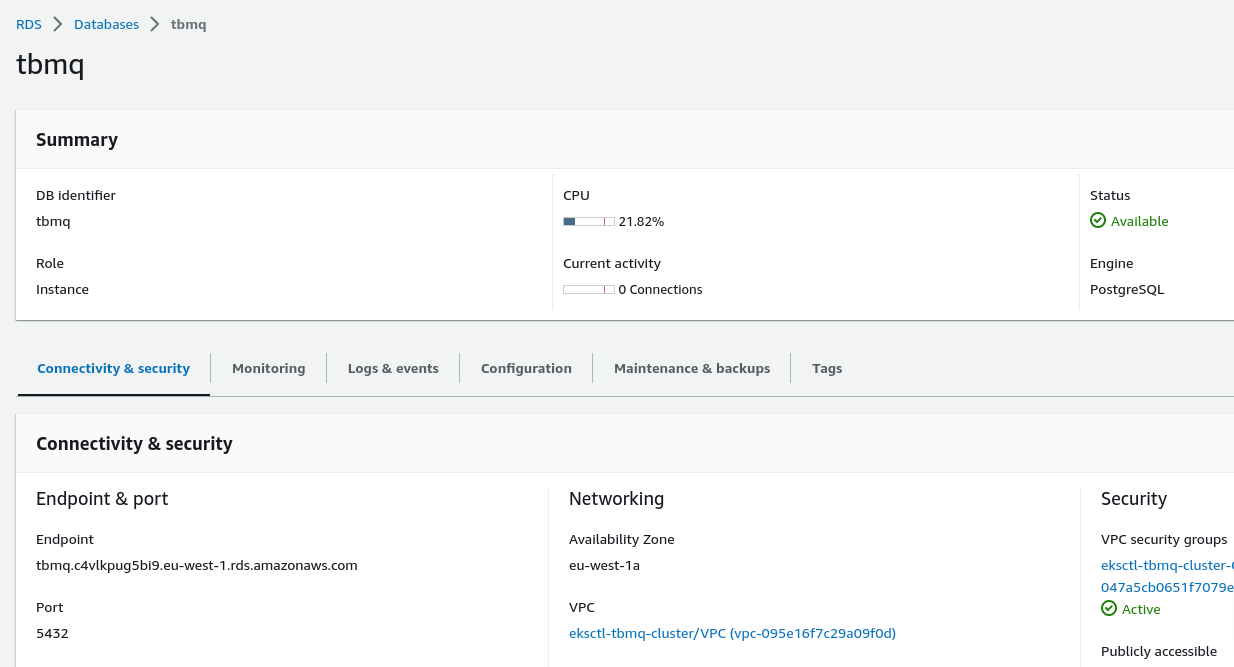The width and height of the screenshot is (1234, 667).
Task: Click the chevron before the tbmq breadcrumb
Action: point(155,24)
